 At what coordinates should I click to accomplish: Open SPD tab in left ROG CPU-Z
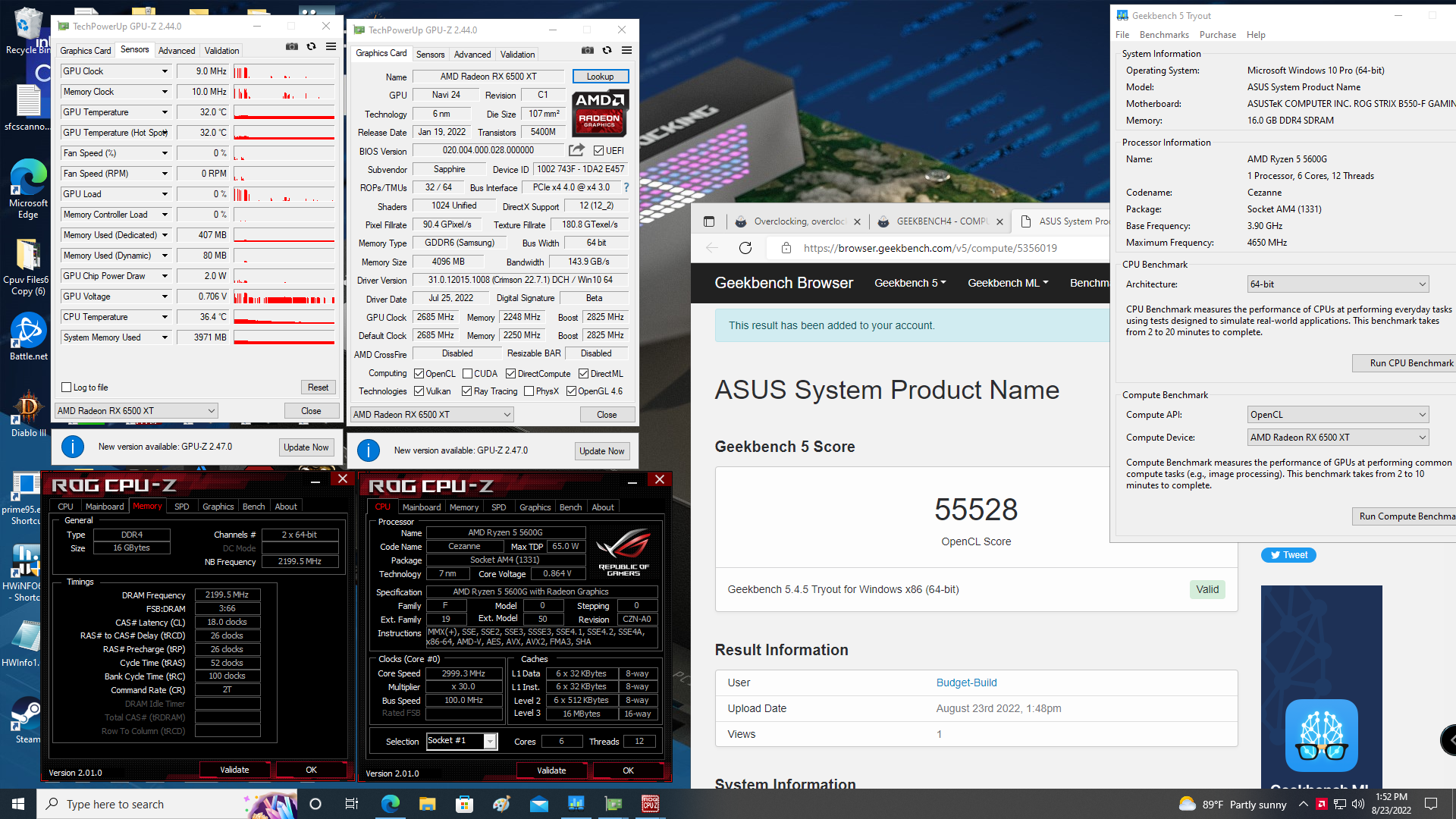tap(182, 507)
